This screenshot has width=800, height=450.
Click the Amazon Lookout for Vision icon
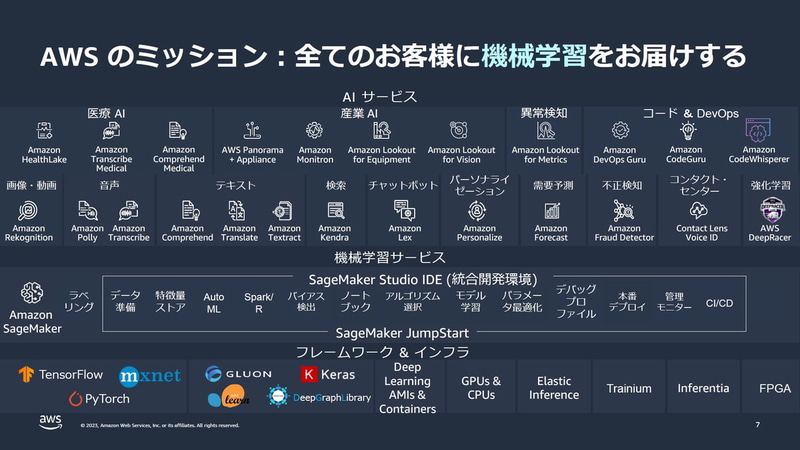point(459,131)
